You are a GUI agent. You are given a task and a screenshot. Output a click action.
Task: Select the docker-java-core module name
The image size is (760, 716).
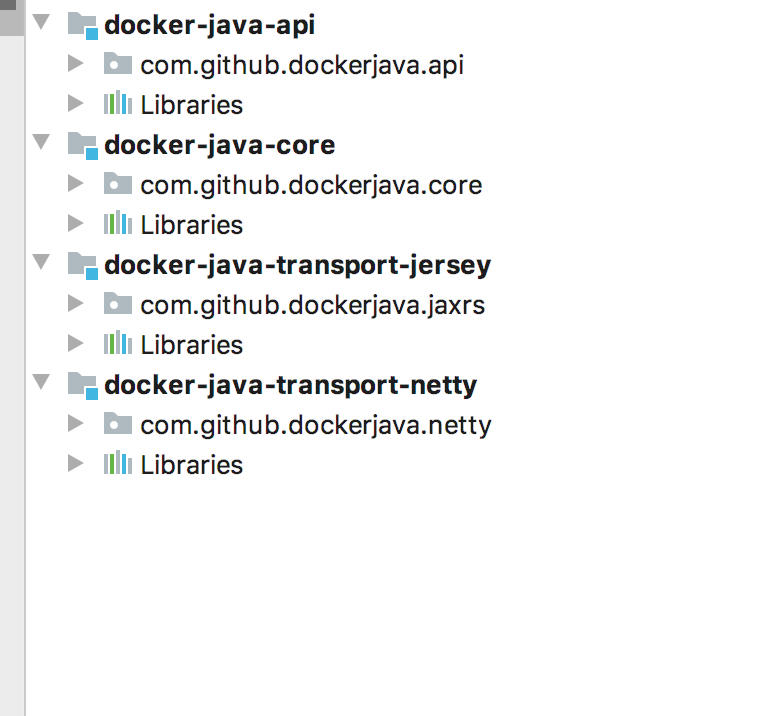[220, 145]
